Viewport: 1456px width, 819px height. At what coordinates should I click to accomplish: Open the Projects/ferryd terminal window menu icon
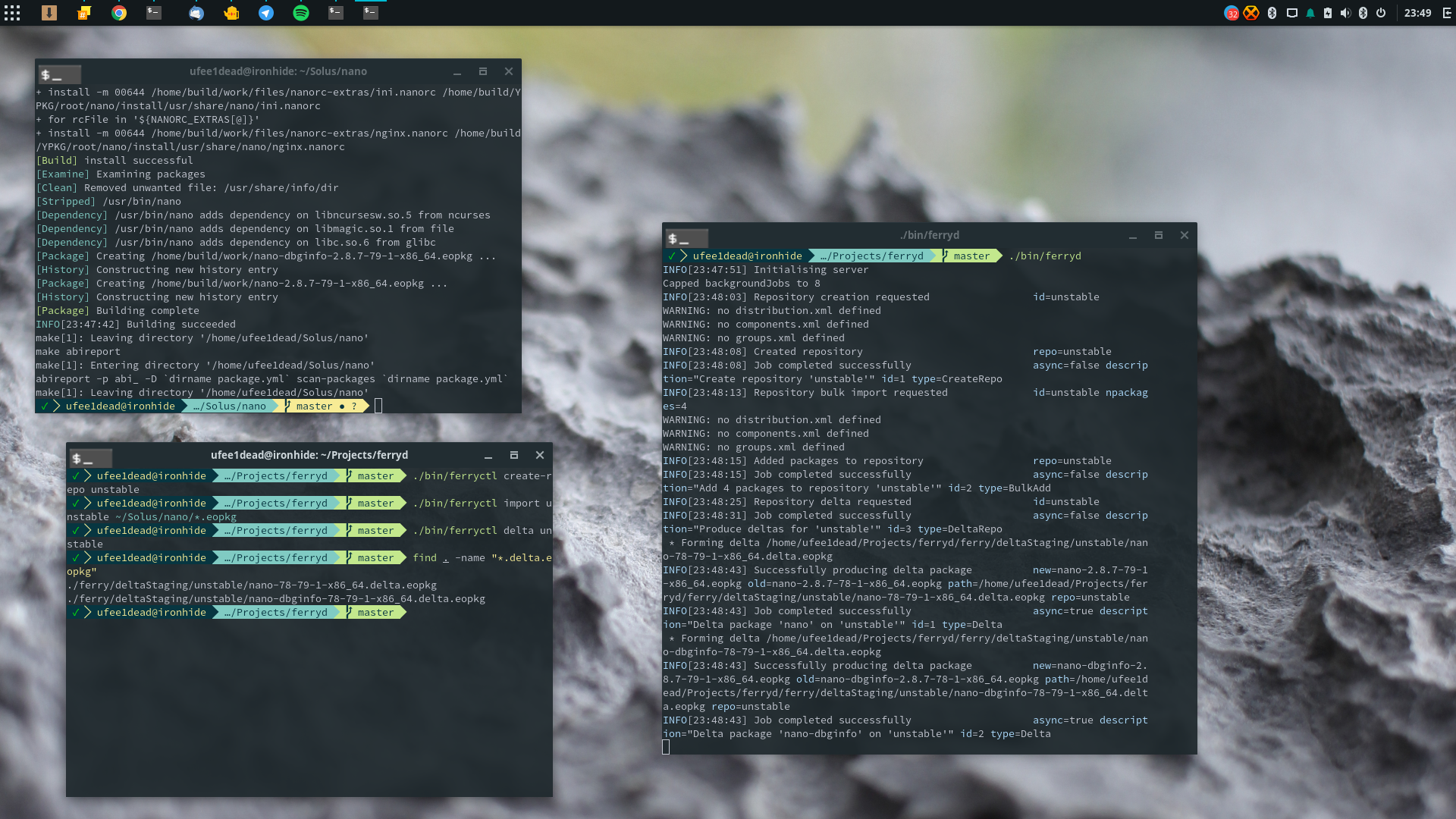90,458
